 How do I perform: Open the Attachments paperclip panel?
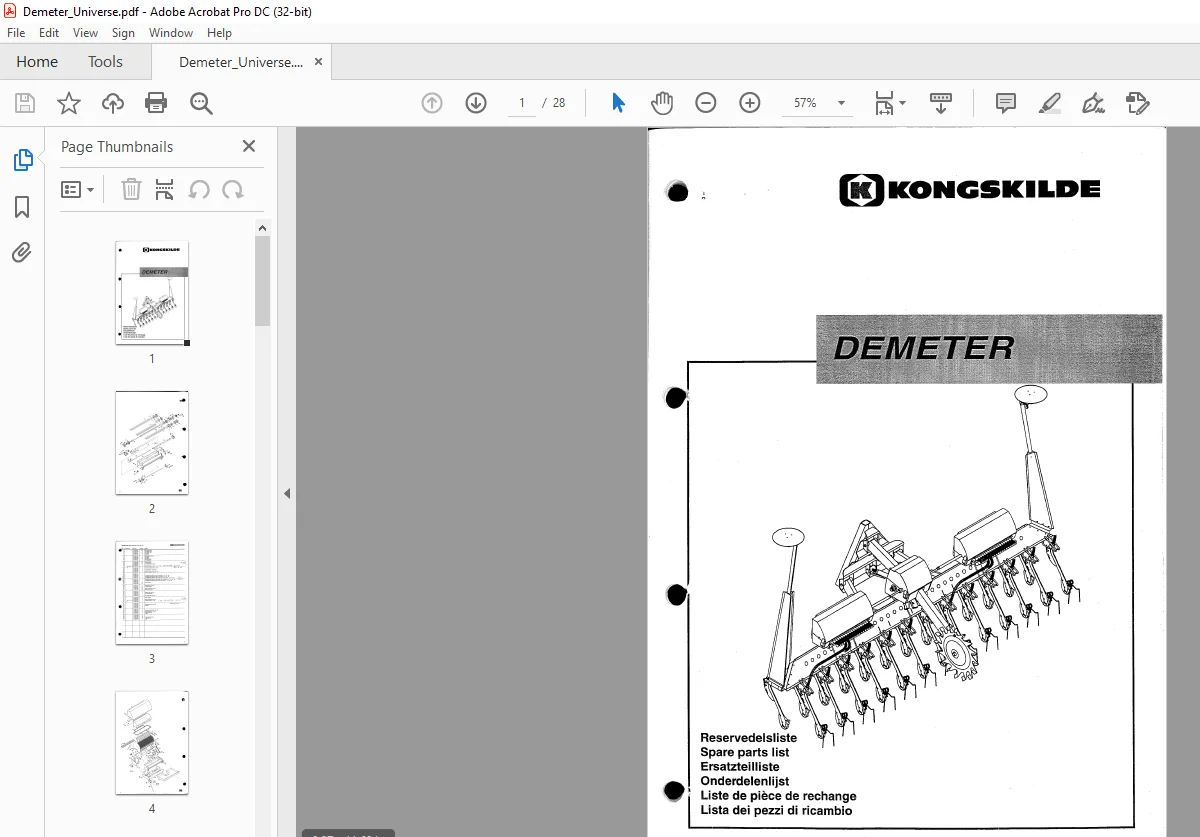point(22,252)
